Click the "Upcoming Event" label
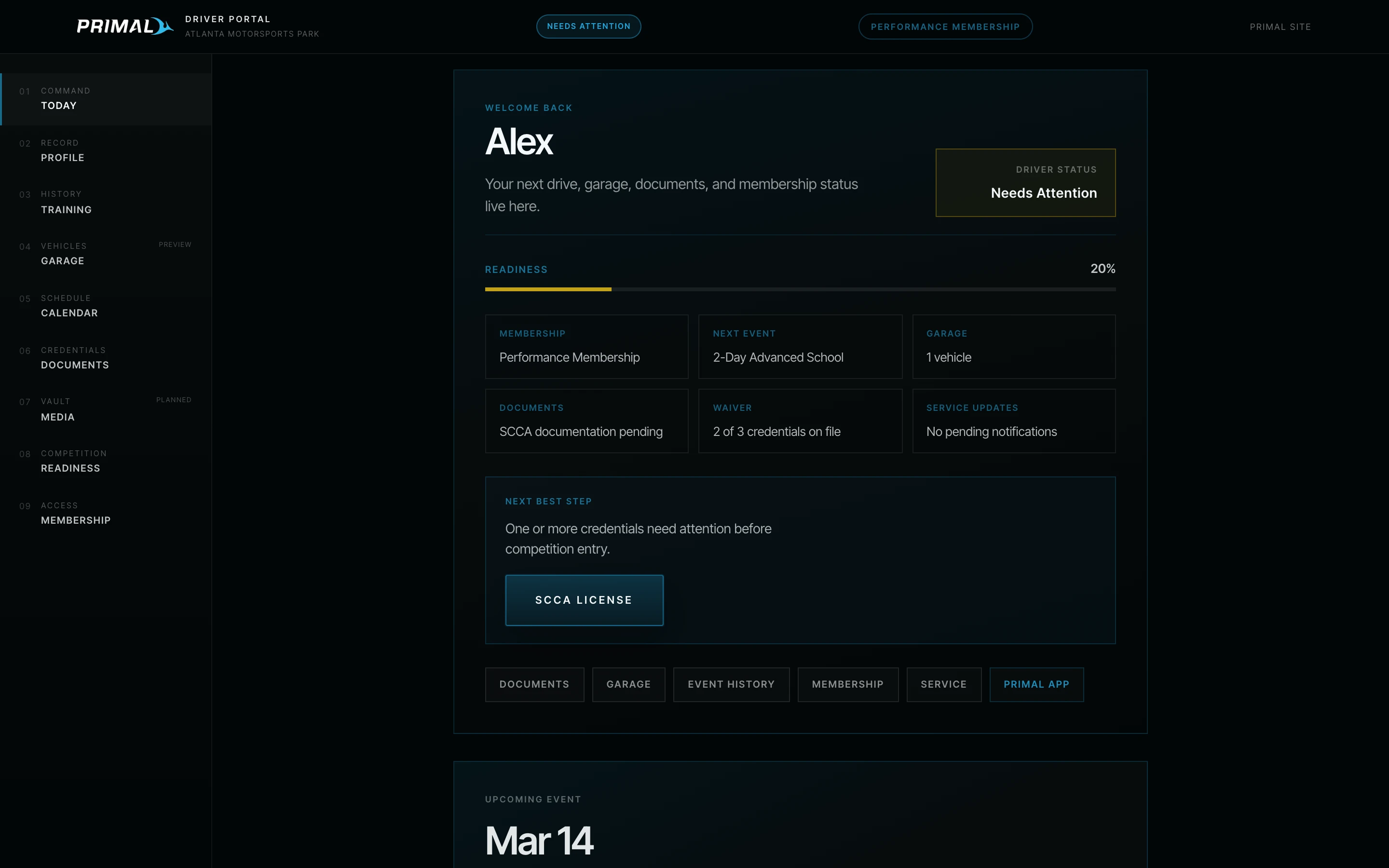The image size is (1389, 868). (x=532, y=799)
